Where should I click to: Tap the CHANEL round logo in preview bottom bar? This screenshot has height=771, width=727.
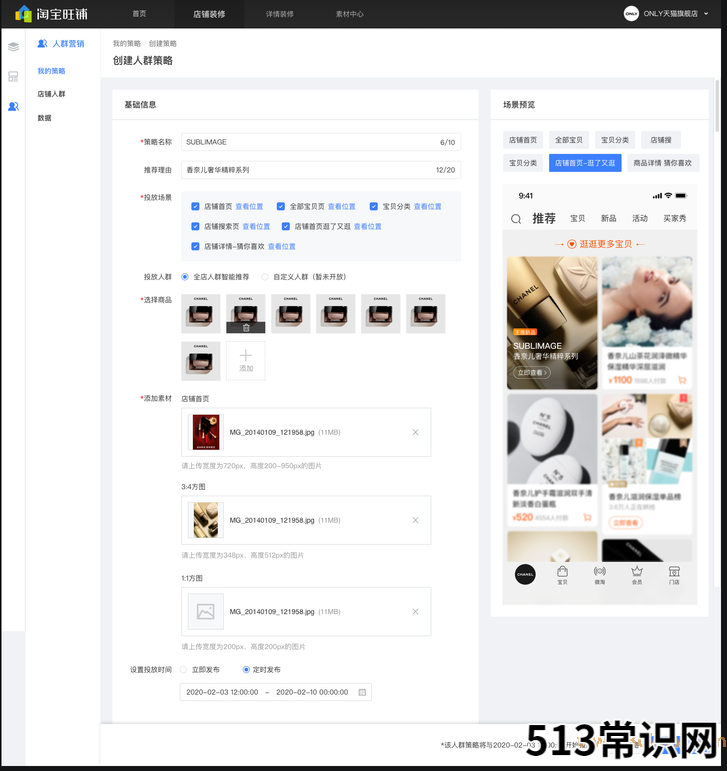click(525, 574)
